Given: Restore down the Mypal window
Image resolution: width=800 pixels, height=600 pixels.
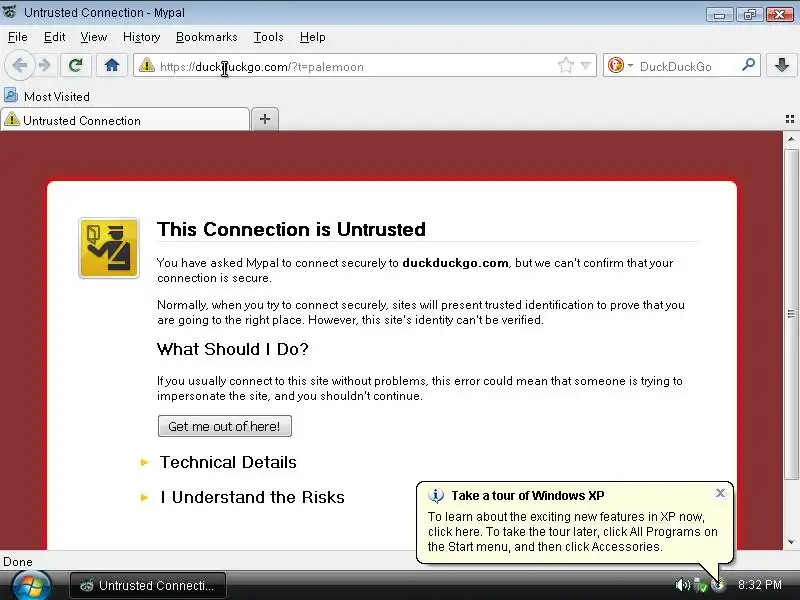Looking at the screenshot, I should tap(749, 14).
